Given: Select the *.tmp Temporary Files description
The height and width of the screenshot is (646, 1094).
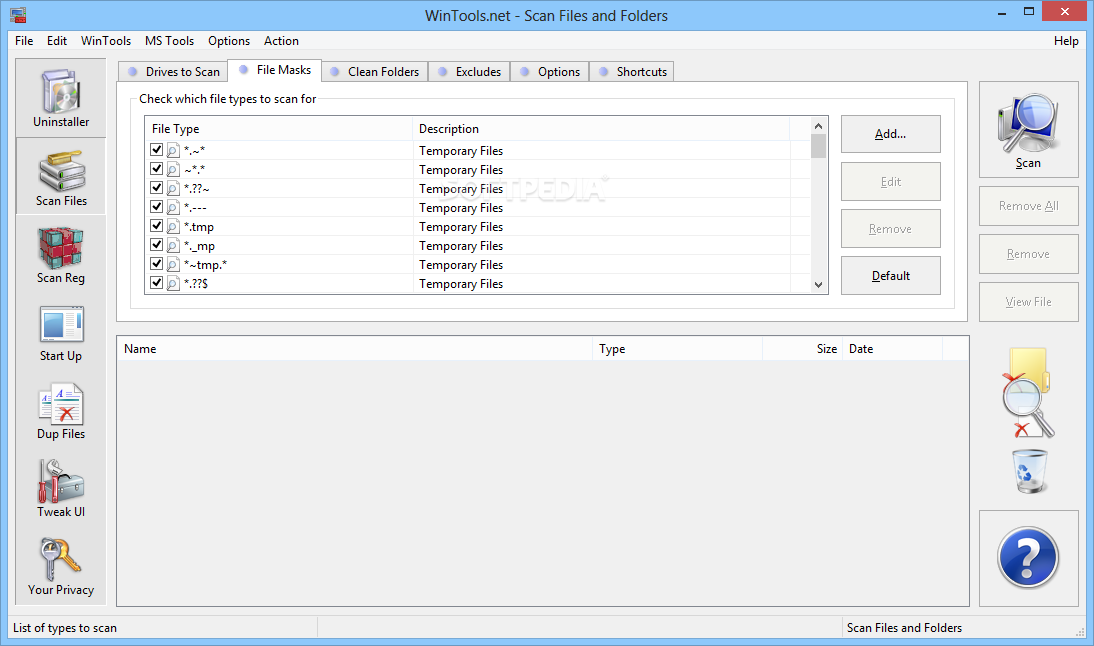Looking at the screenshot, I should (460, 227).
